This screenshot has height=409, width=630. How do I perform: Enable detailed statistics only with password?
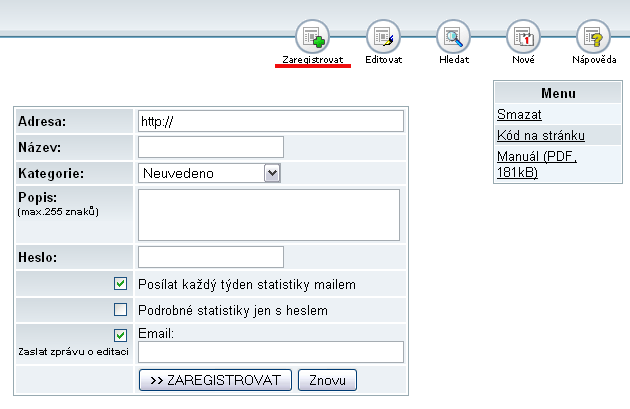[x=121, y=310]
